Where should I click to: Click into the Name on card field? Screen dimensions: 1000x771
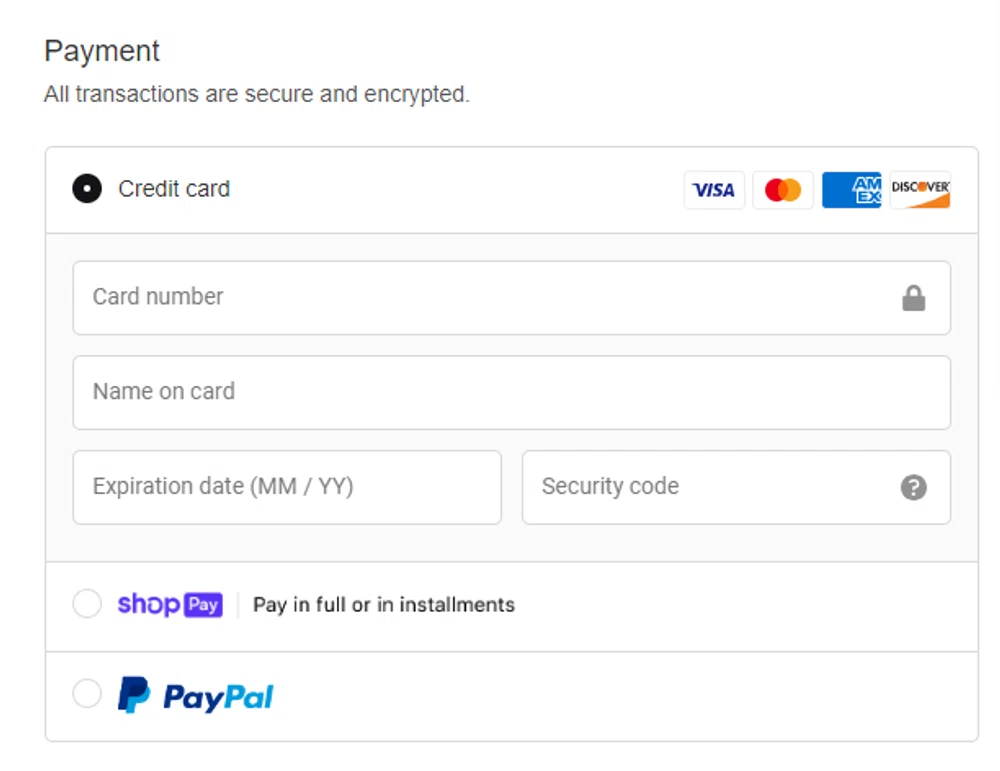(x=511, y=392)
